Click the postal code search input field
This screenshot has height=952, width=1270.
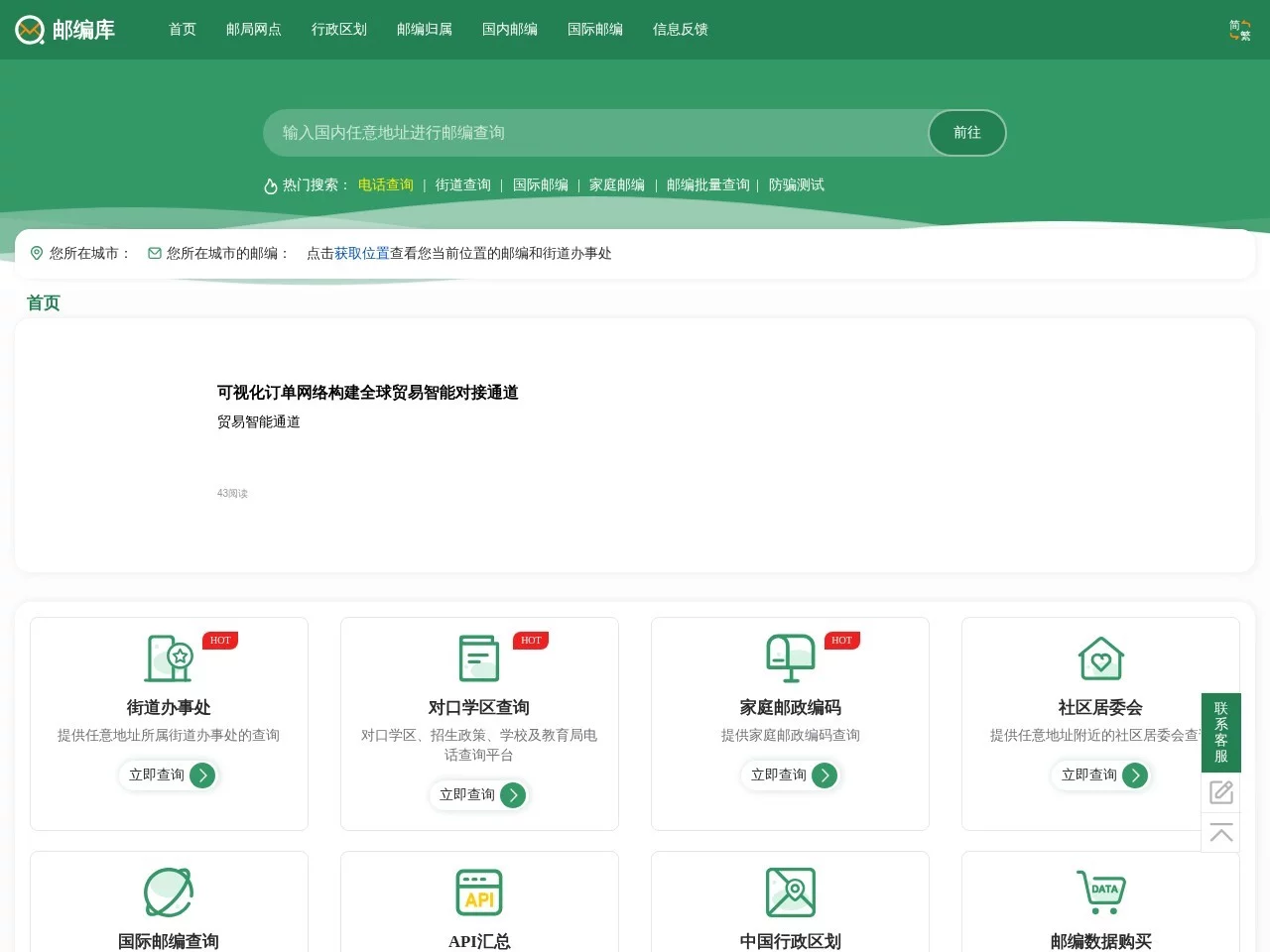click(x=595, y=133)
